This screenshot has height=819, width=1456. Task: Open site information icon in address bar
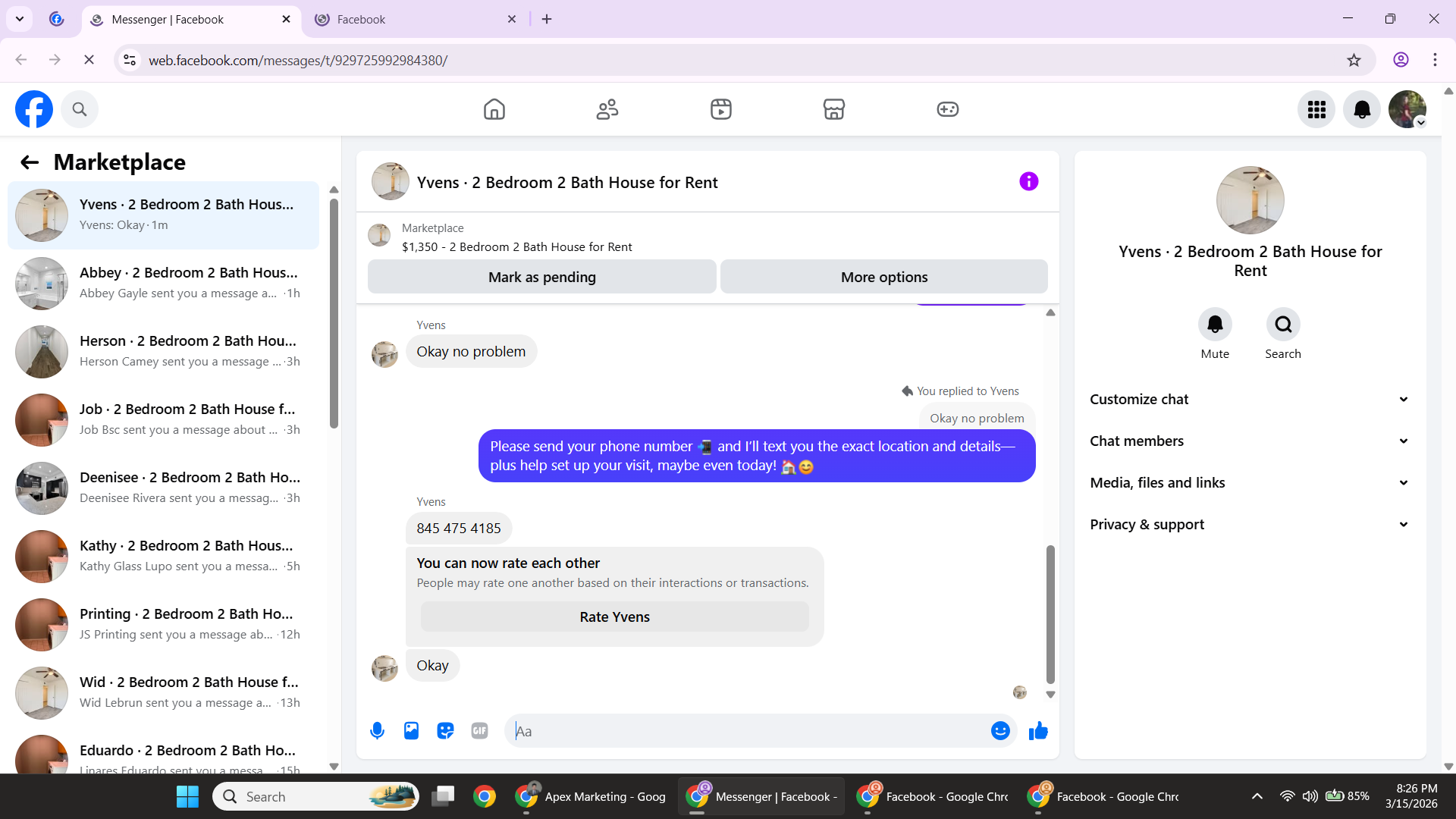(x=130, y=60)
